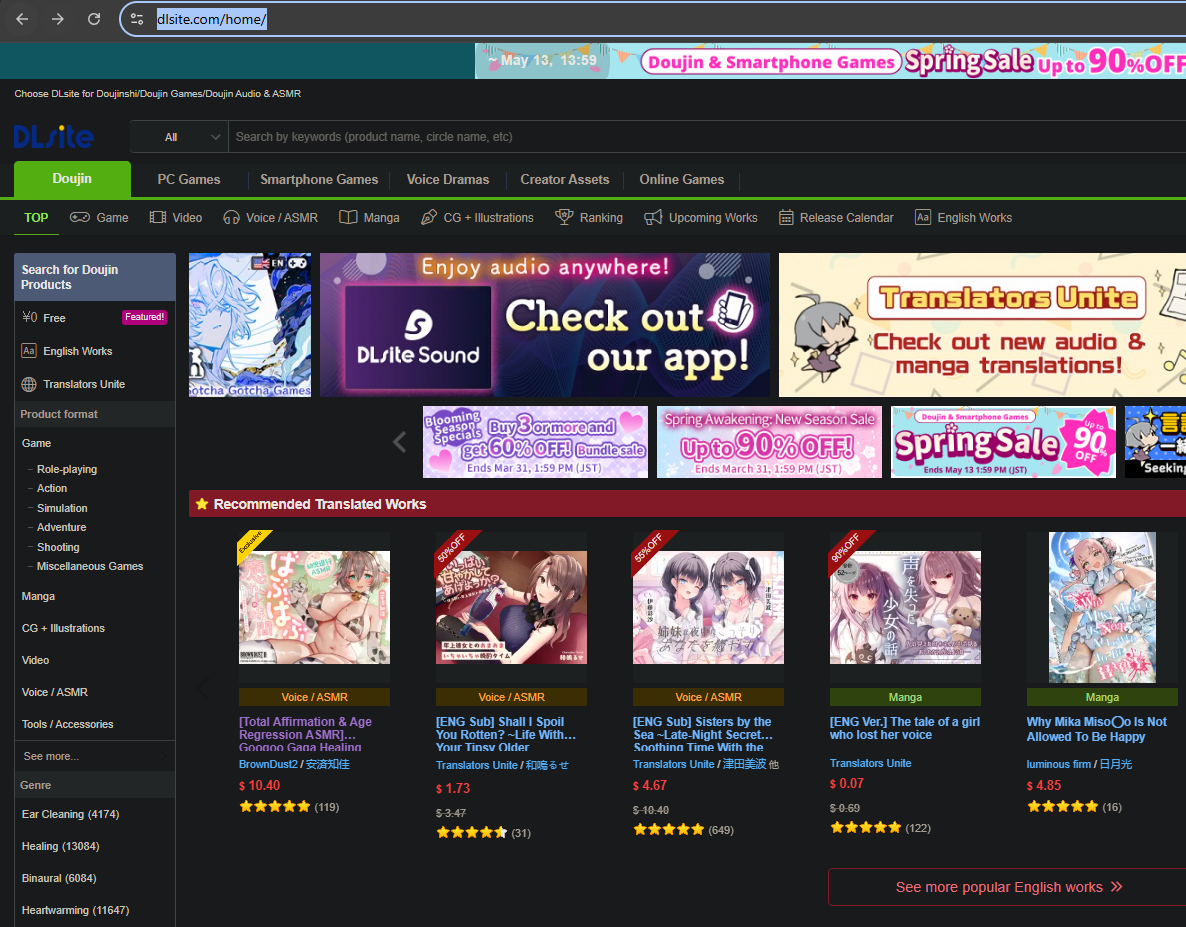Viewport: 1186px width, 927px height.
Task: Open the Spring Sale 90% OFF top banner
Action: tap(831, 60)
